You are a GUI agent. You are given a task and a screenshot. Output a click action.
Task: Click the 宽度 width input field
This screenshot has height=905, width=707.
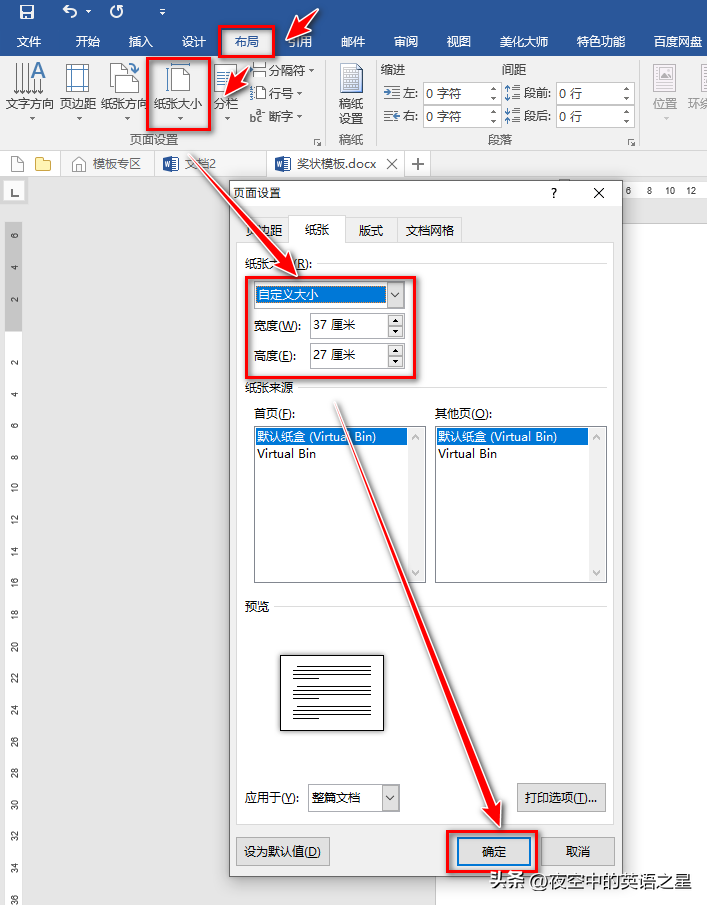tap(349, 325)
